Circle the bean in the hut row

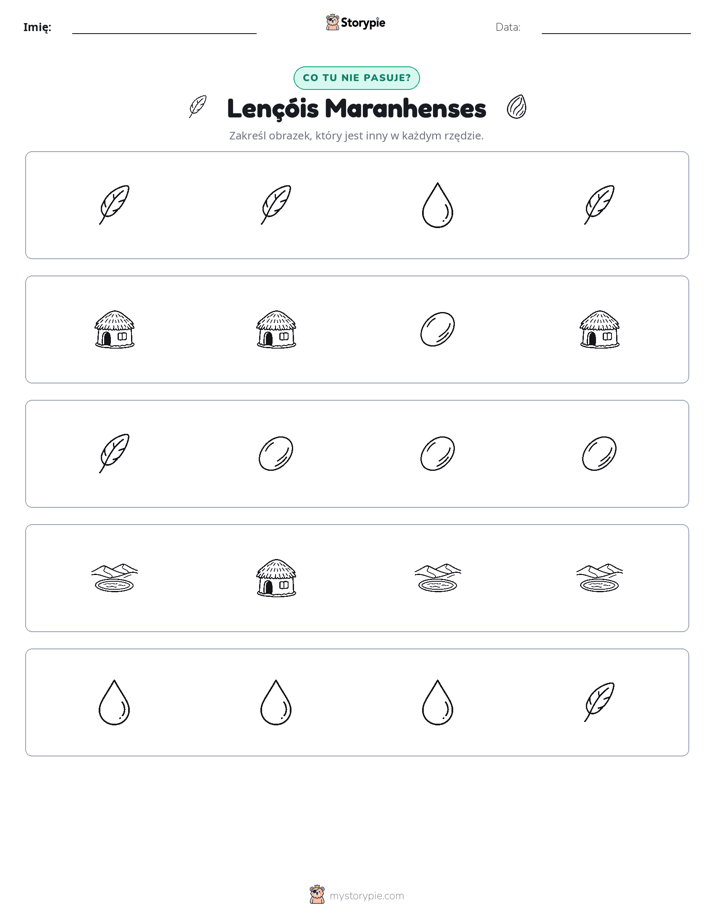click(437, 329)
